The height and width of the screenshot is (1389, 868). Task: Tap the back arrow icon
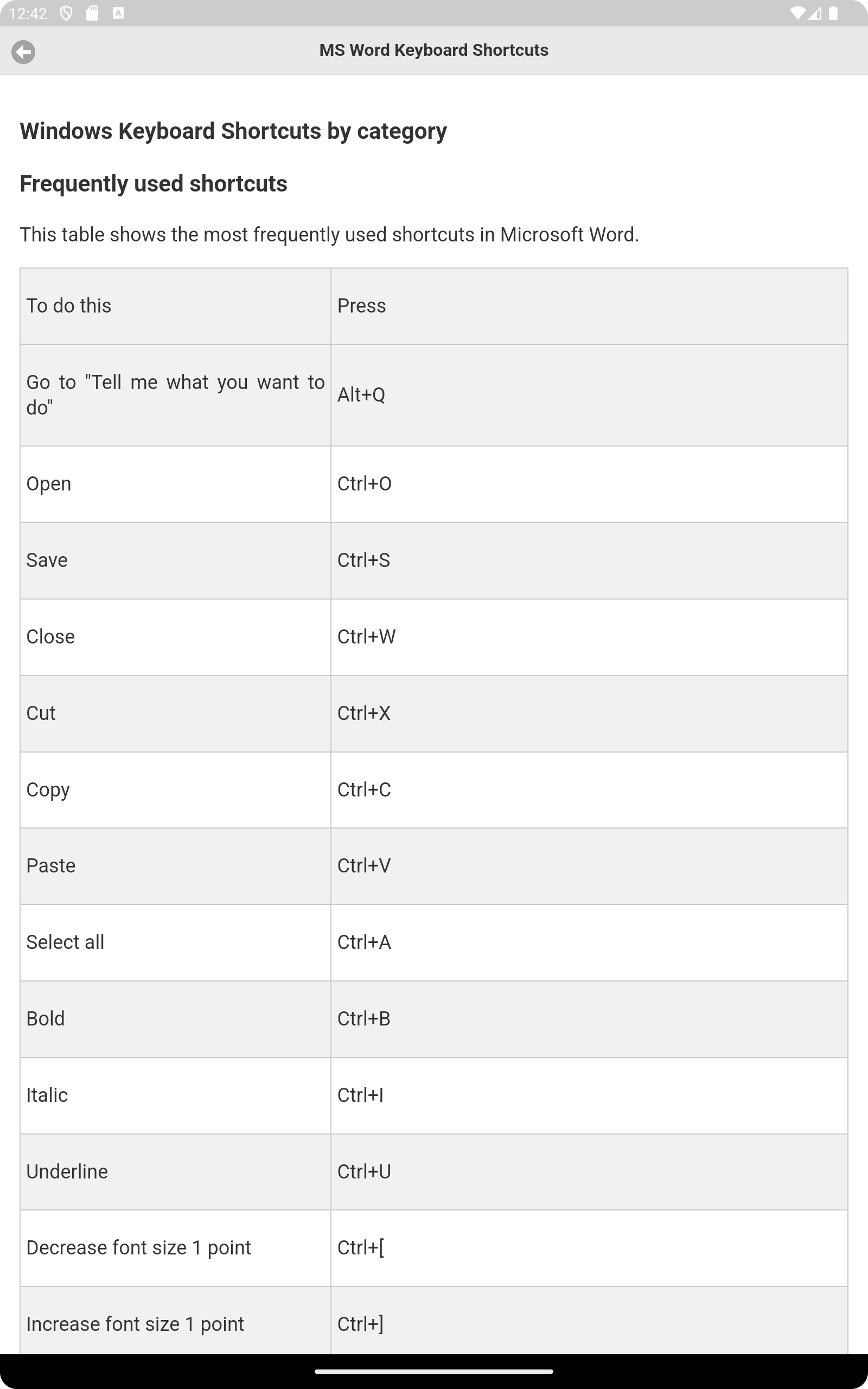point(23,52)
